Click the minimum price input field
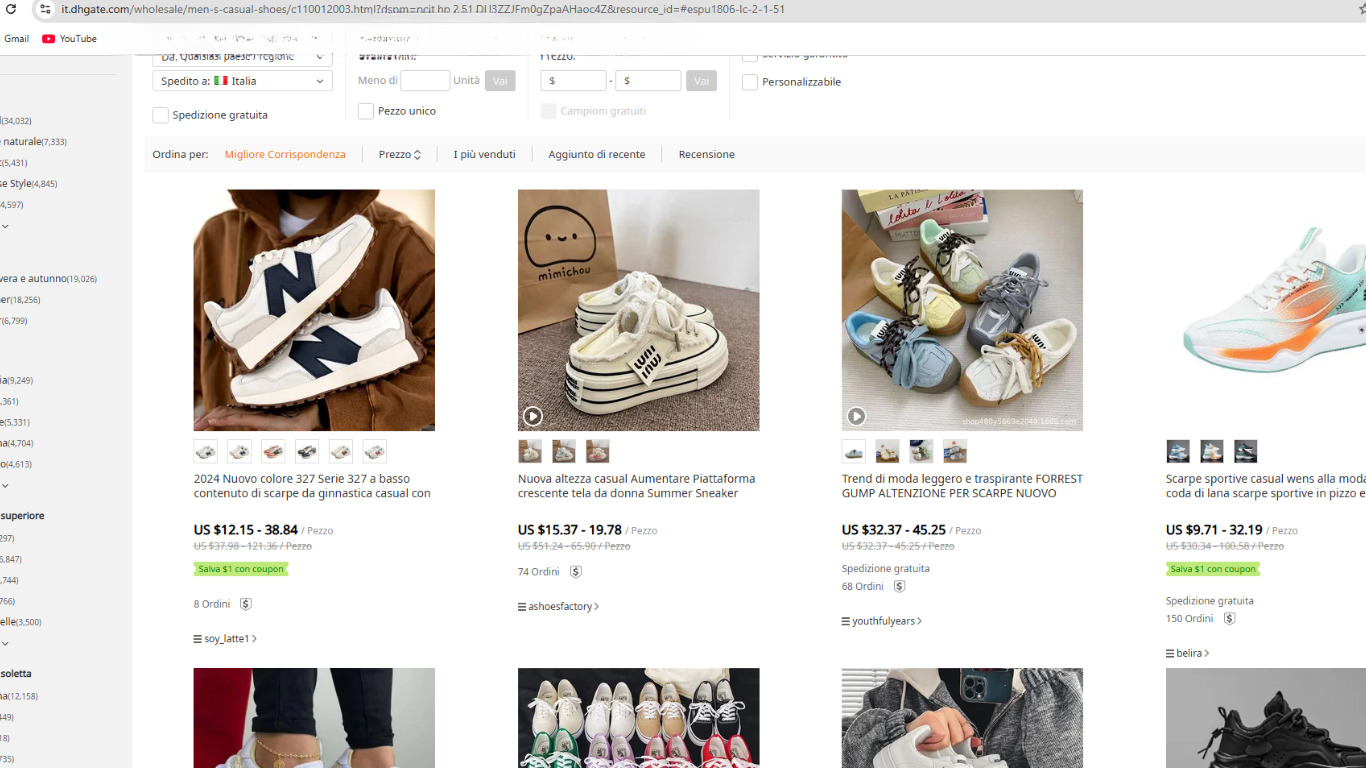The width and height of the screenshot is (1366, 768). click(573, 81)
